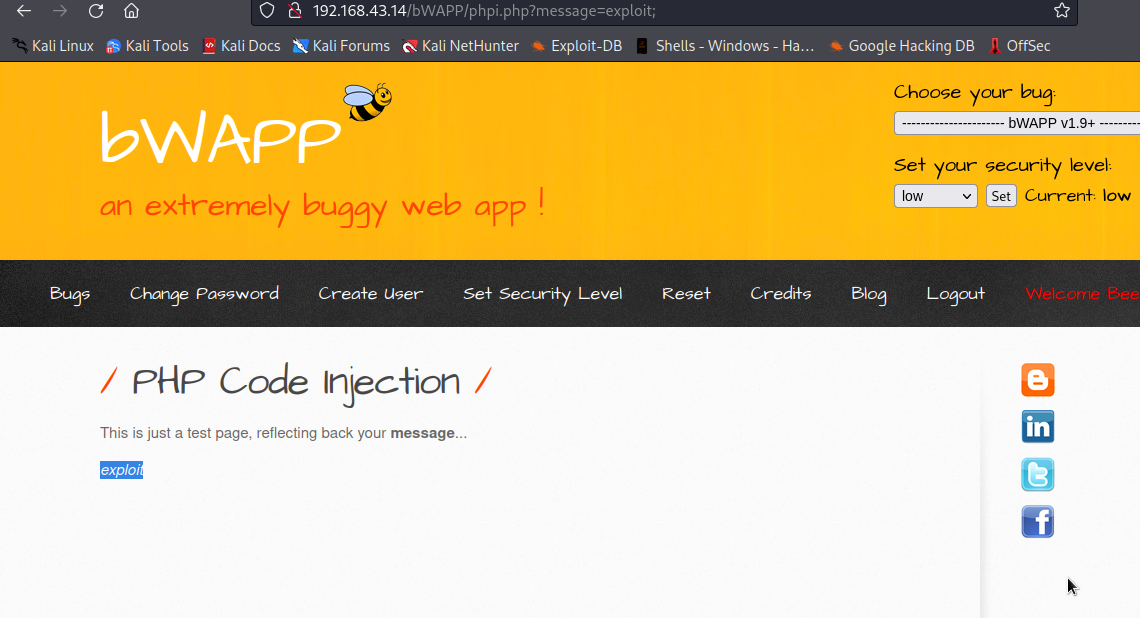The image size is (1140, 618).
Task: Open the OffSec bookmark
Action: click(x=1019, y=46)
